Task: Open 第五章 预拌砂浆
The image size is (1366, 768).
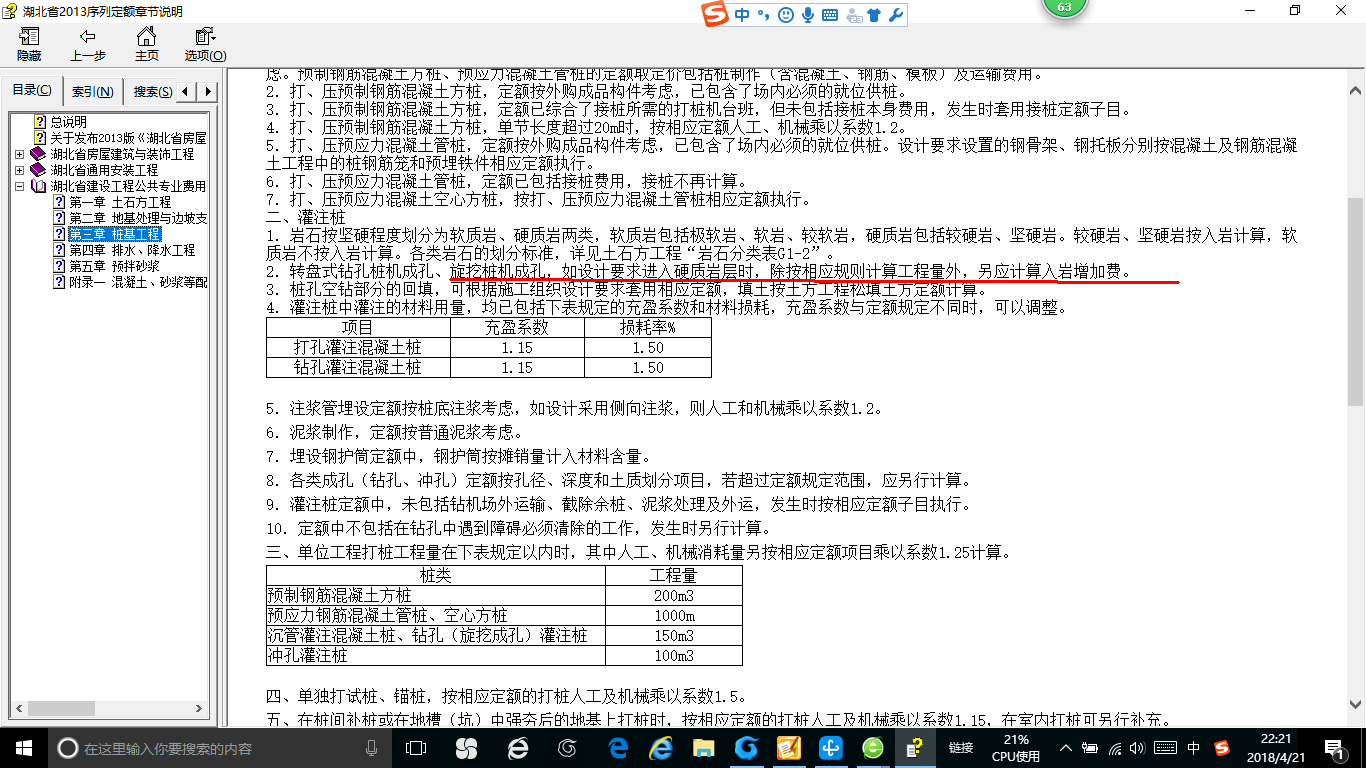Action: [114, 266]
